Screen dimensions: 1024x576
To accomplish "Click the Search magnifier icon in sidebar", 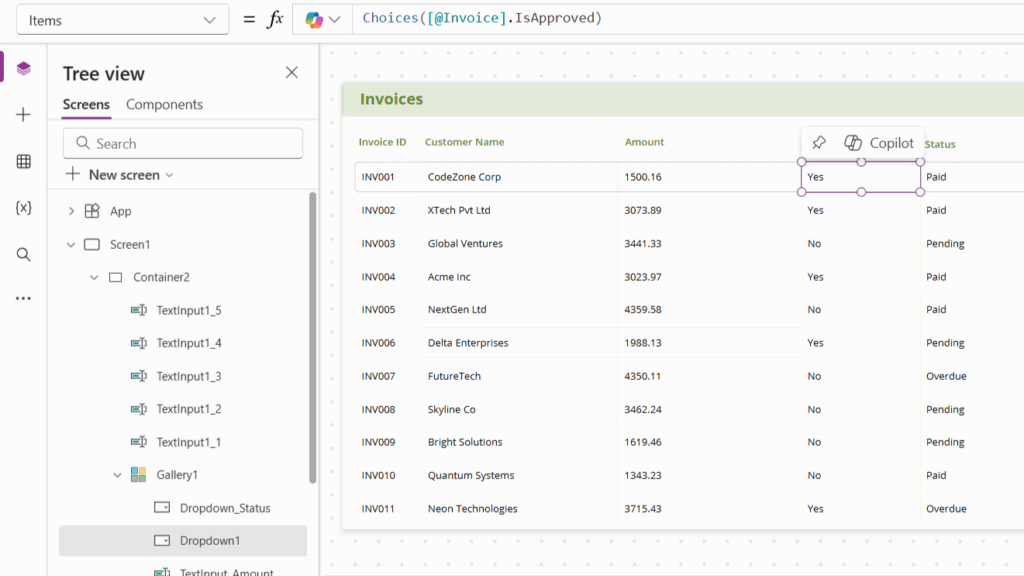I will (x=24, y=255).
